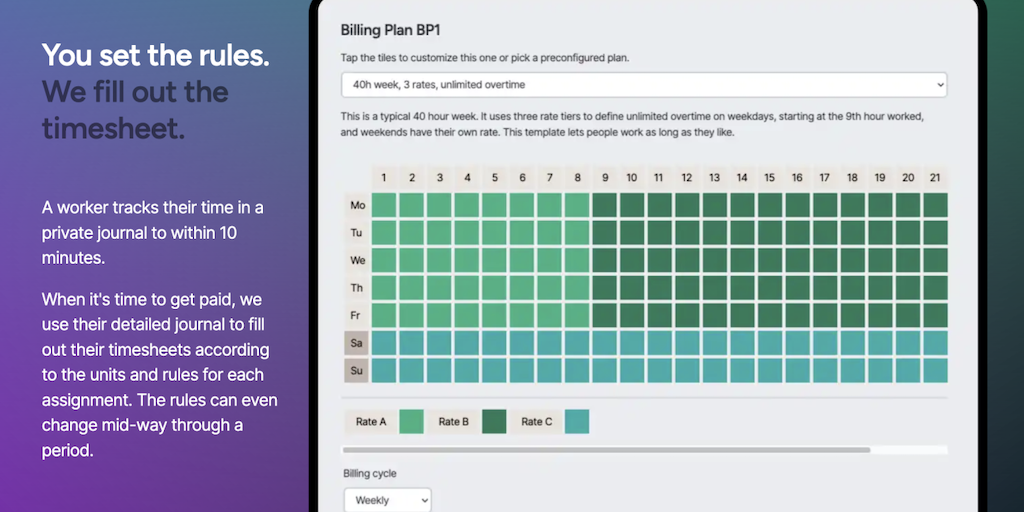Select the Rate B dark green swatch
This screenshot has height=512, width=1024.
coord(494,422)
